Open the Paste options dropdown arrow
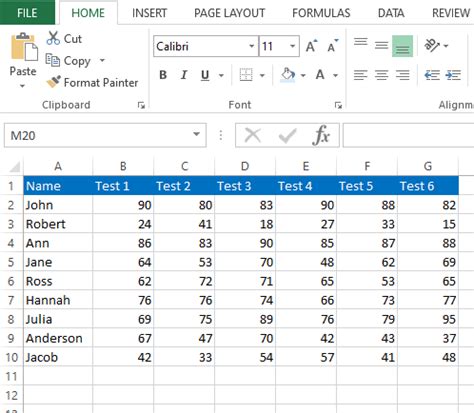474x413 pixels. (x=22, y=86)
